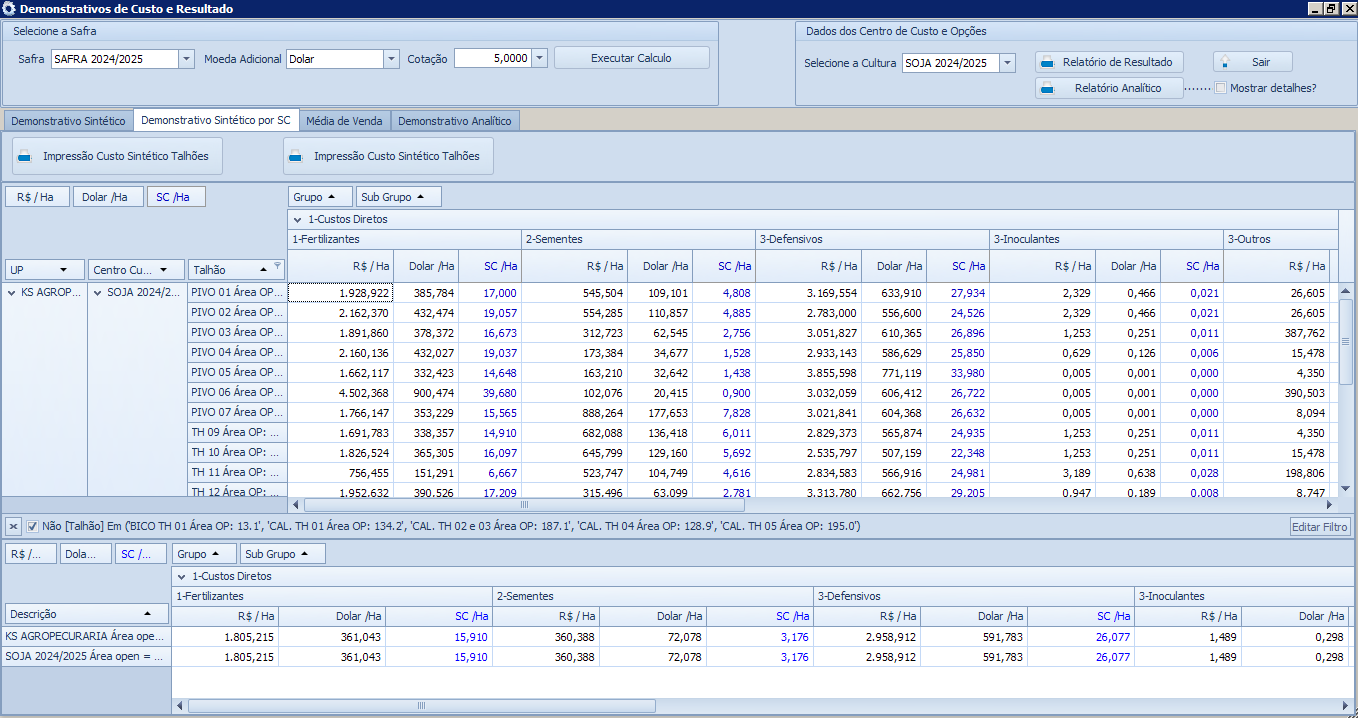Uncheck the active Talhão filter checkbox
The height and width of the screenshot is (718, 1358).
[x=33, y=526]
